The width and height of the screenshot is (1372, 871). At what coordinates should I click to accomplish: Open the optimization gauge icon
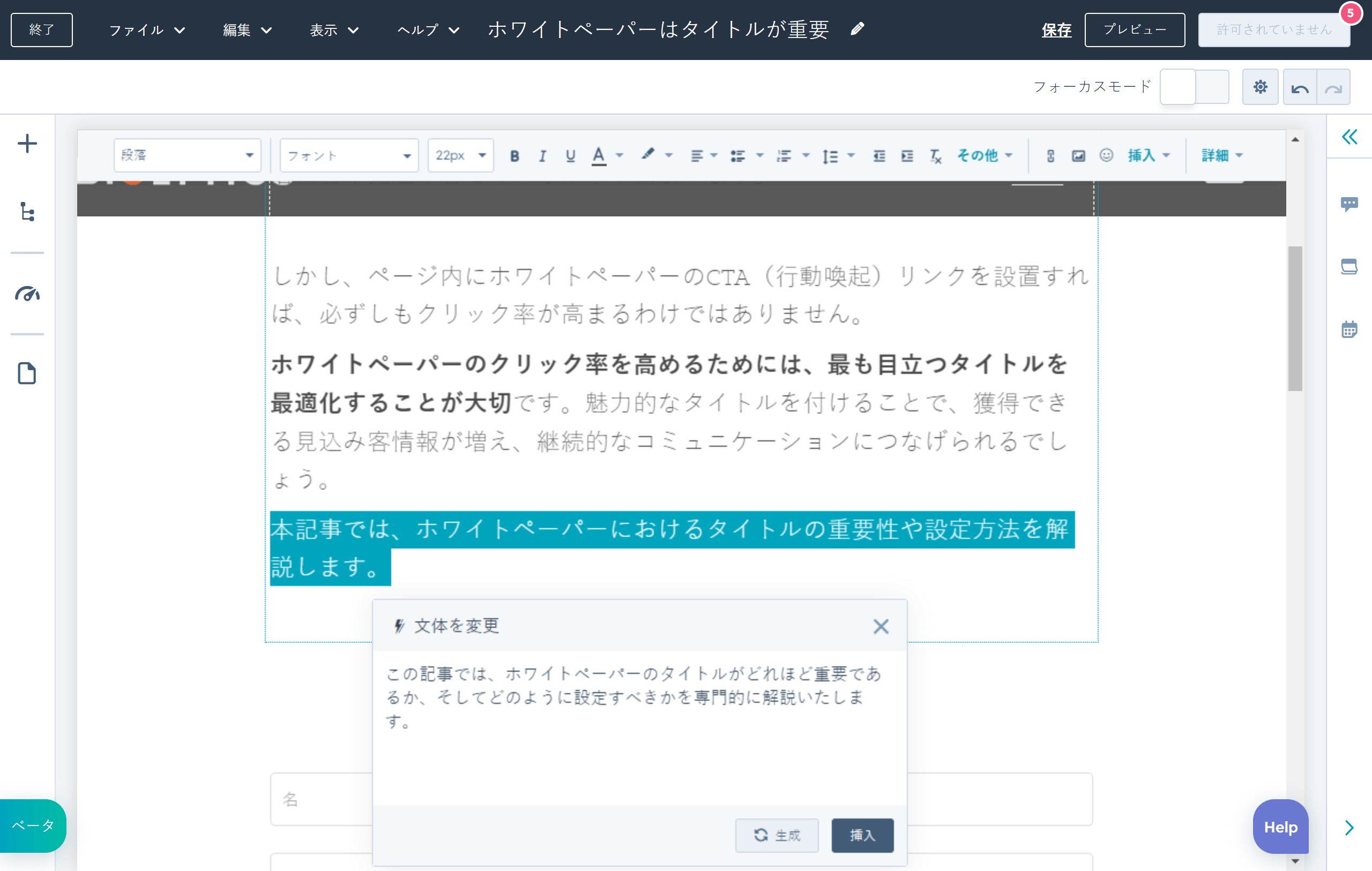[x=27, y=294]
